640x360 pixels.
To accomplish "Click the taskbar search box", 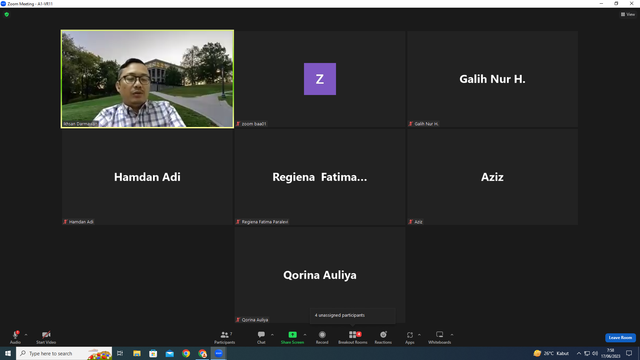I will [64, 353].
